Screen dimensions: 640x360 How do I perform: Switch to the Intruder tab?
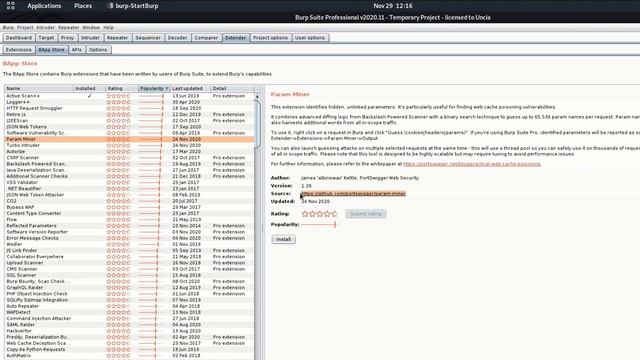click(90, 38)
